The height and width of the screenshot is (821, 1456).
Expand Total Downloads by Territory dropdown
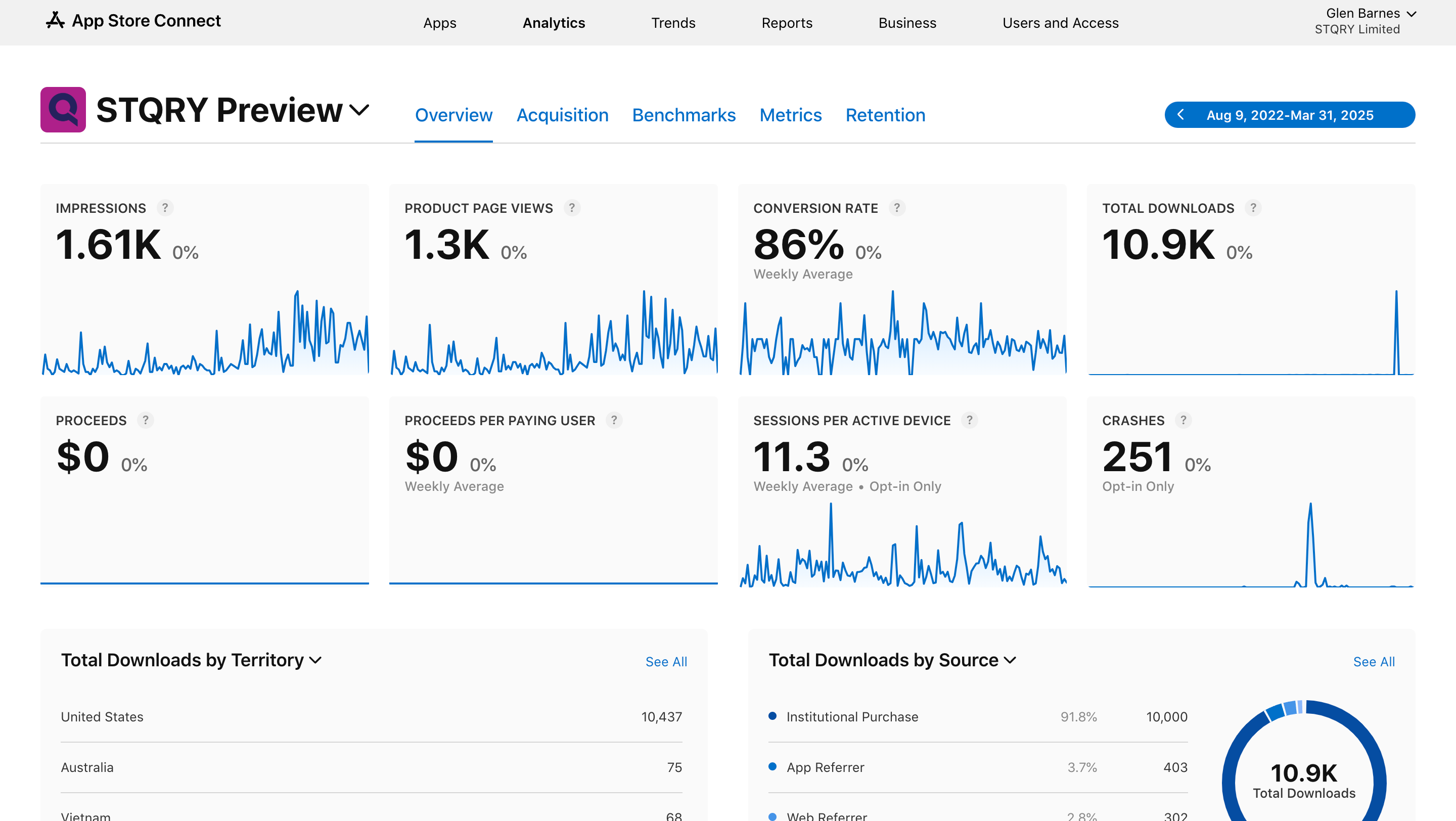click(315, 660)
